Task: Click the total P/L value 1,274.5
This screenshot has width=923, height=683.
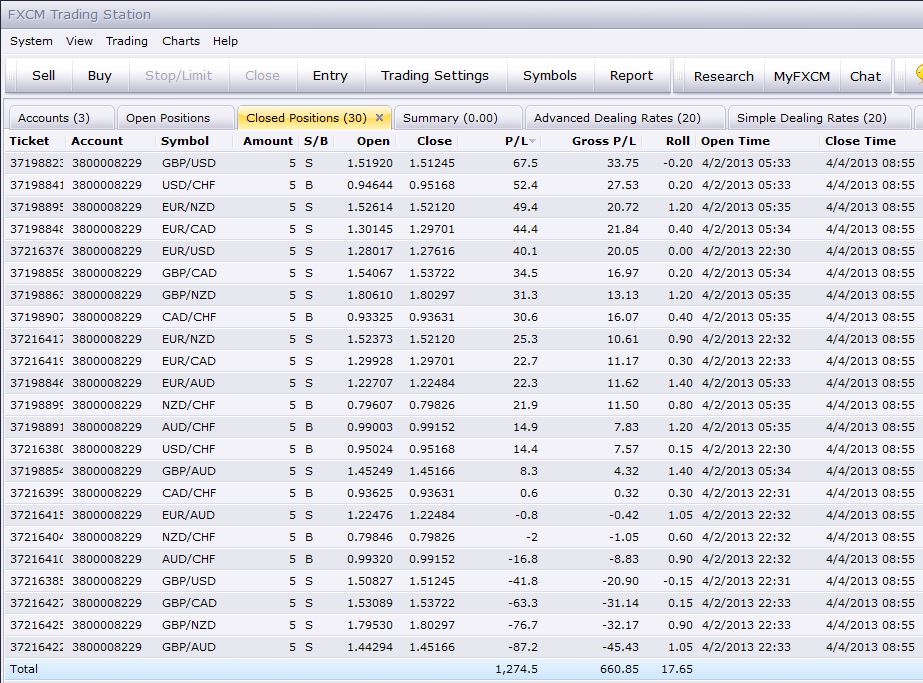Action: tap(516, 669)
